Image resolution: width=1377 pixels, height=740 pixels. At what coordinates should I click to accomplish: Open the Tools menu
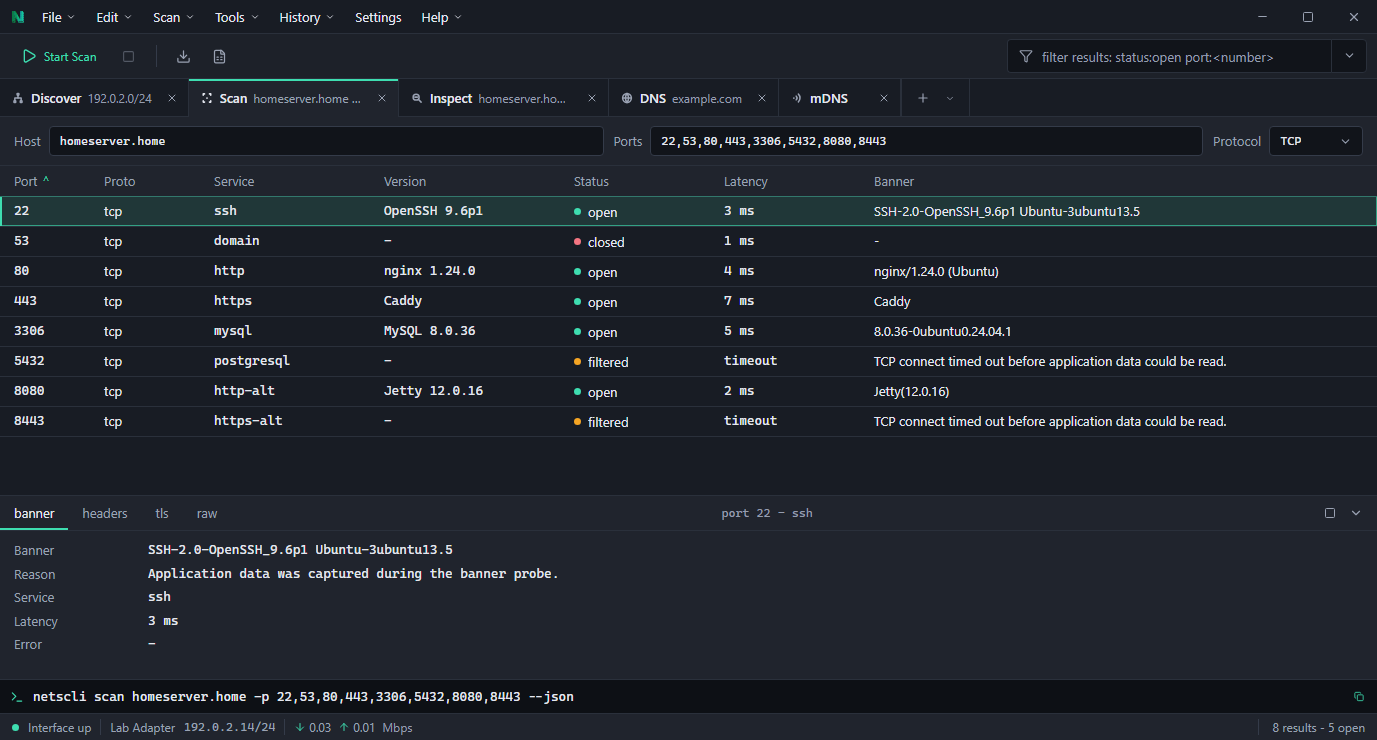point(237,17)
